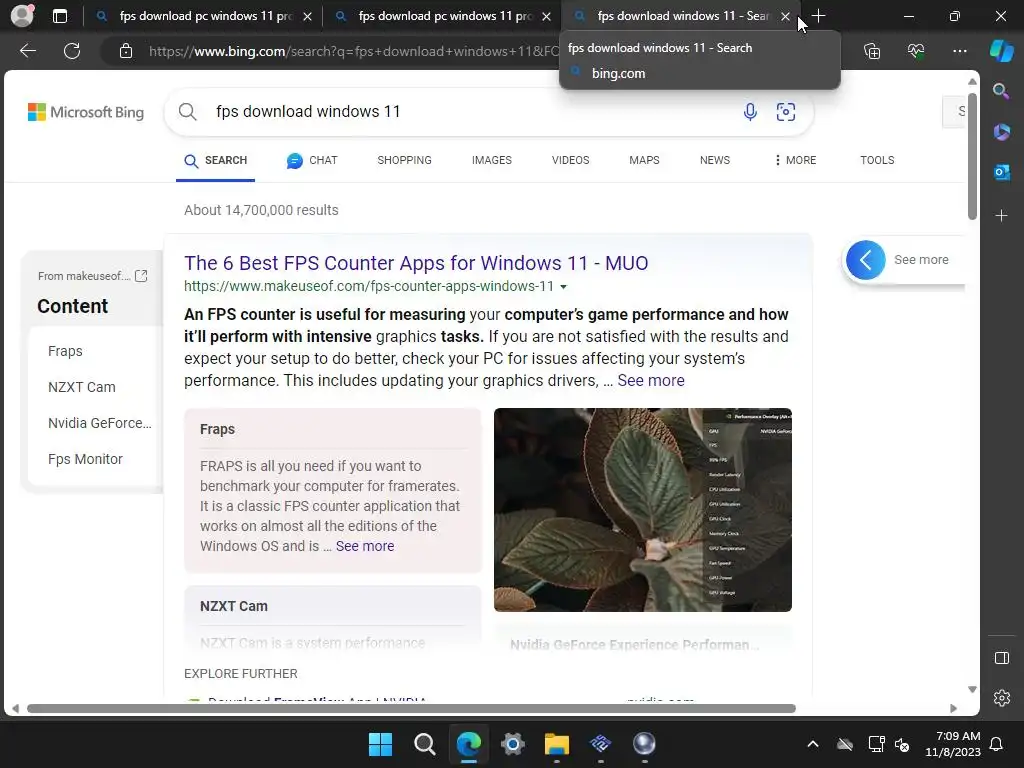The image size is (1024, 768).
Task: Open clock and date 7:09 AM
Action: (953, 744)
